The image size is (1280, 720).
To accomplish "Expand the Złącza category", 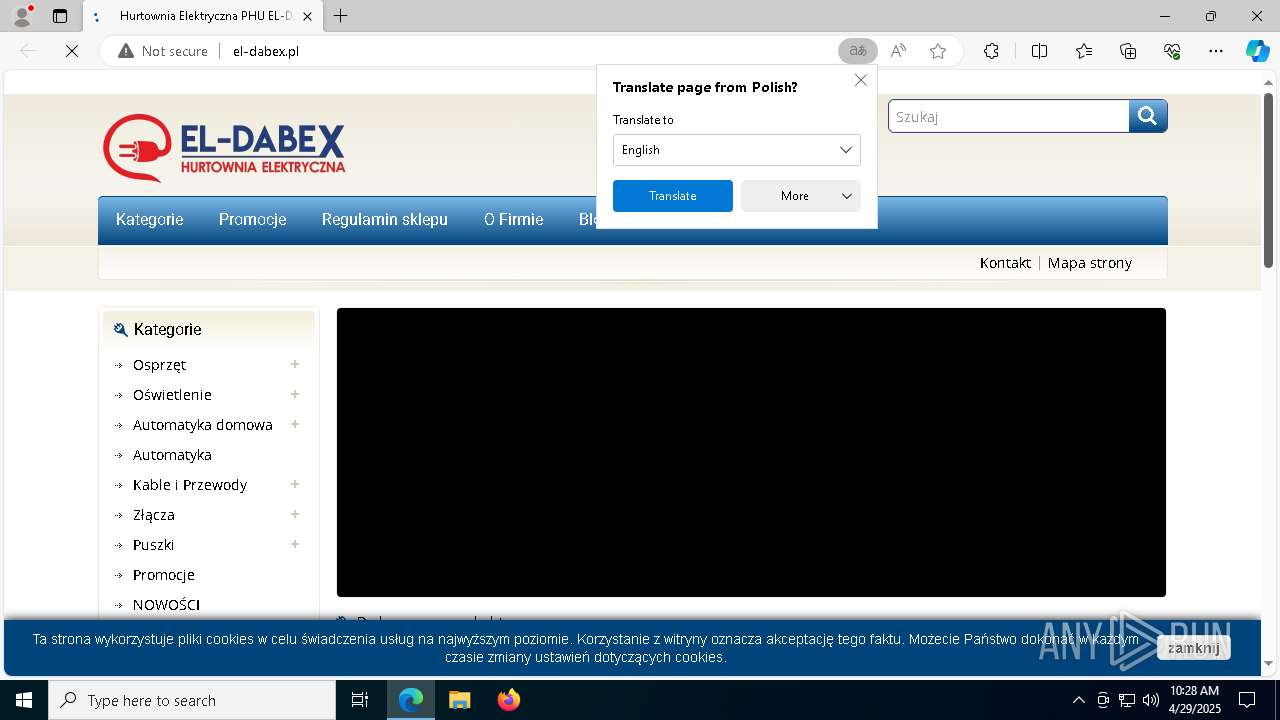I will pyautogui.click(x=295, y=514).
